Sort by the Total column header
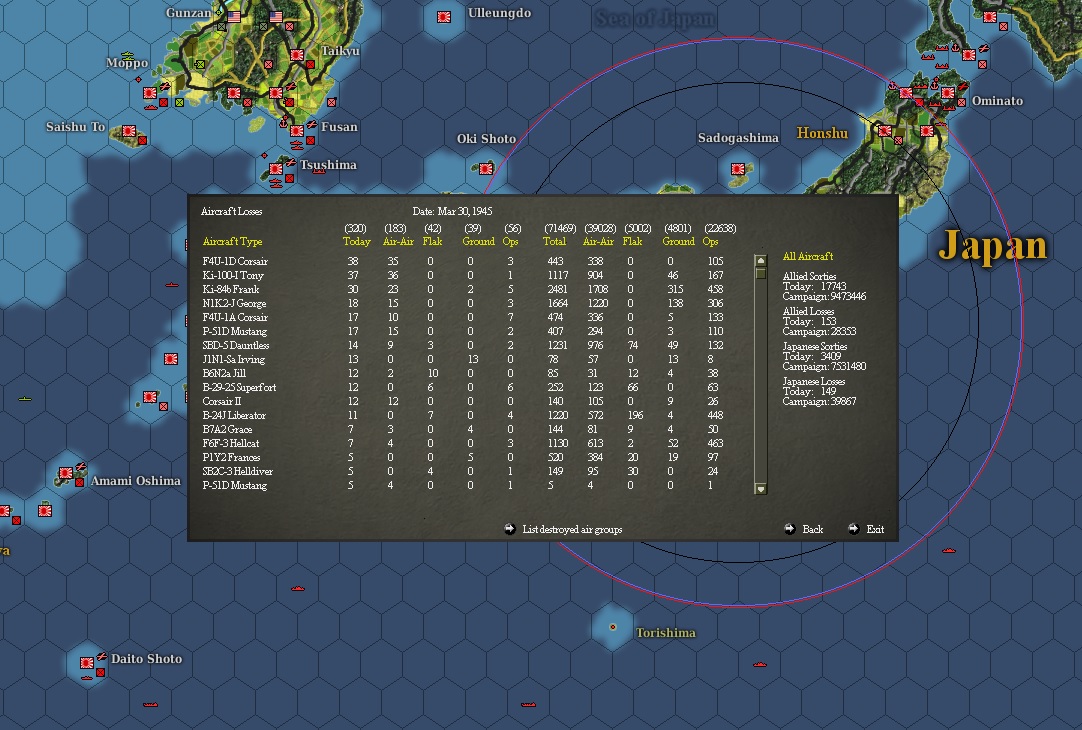 (554, 241)
